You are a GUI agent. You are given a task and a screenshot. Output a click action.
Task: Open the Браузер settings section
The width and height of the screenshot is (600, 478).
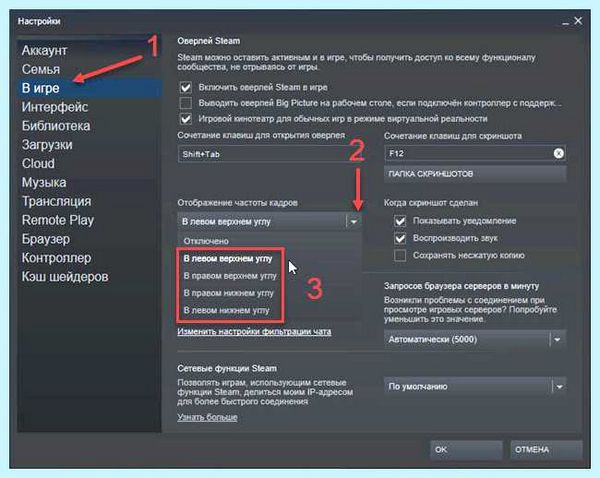(90, 239)
